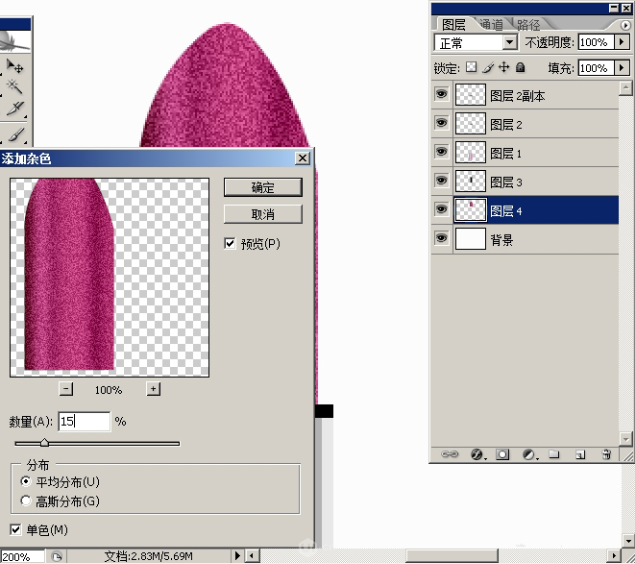The image size is (635, 564).
Task: Open the 正常 blend mode dropdown
Action: coord(510,43)
